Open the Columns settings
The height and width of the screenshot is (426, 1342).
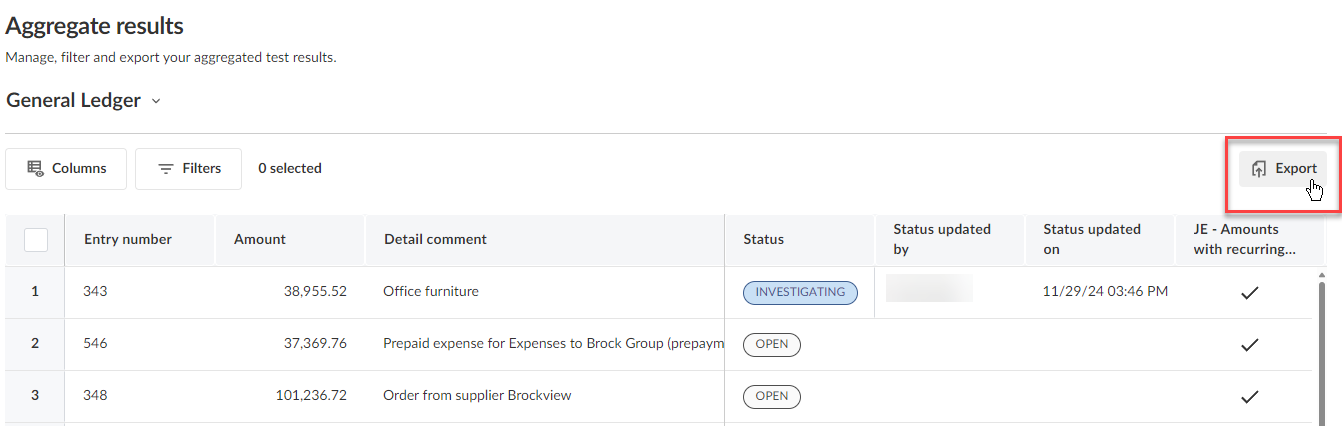(66, 169)
